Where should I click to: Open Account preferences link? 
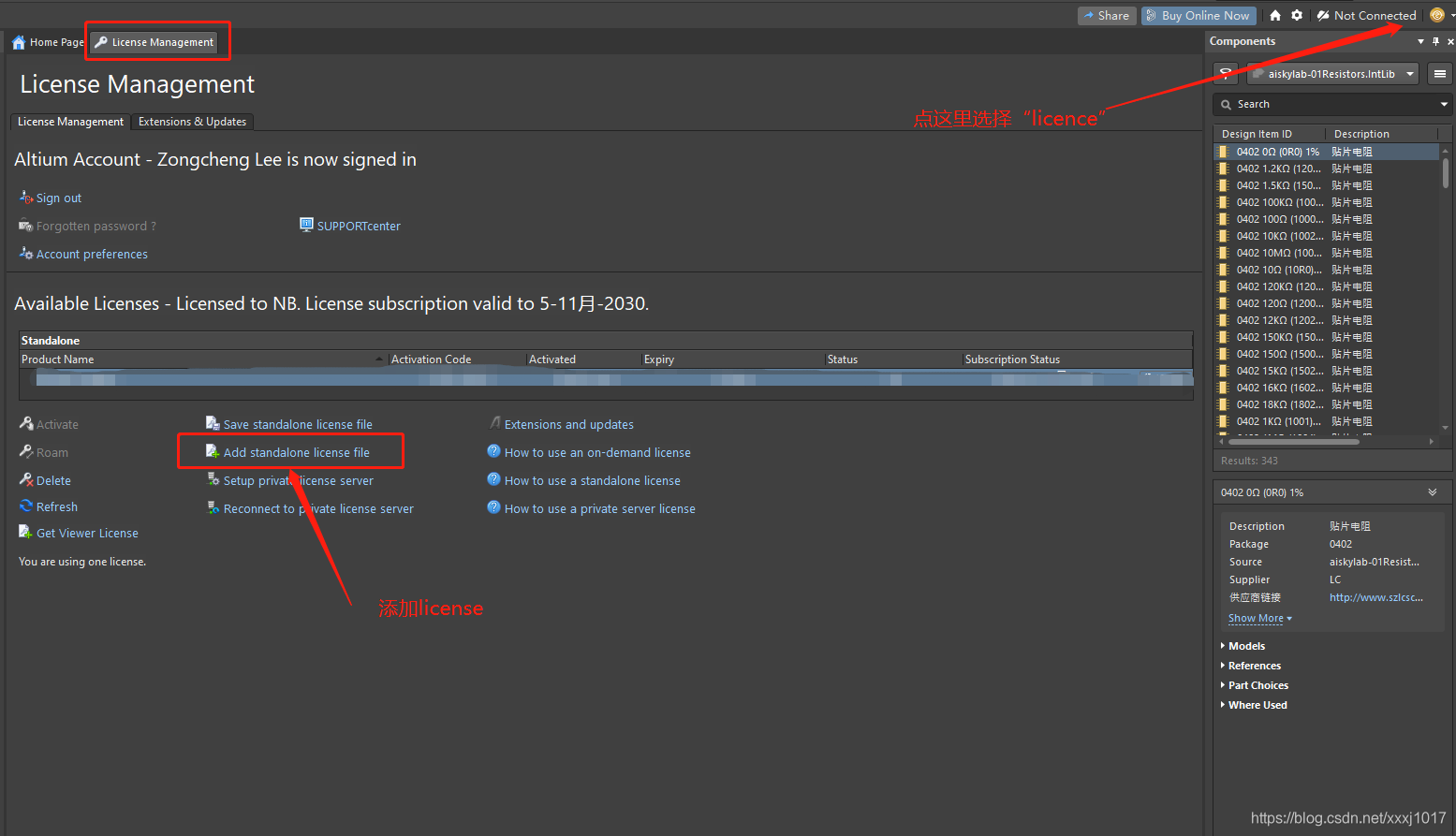point(92,254)
